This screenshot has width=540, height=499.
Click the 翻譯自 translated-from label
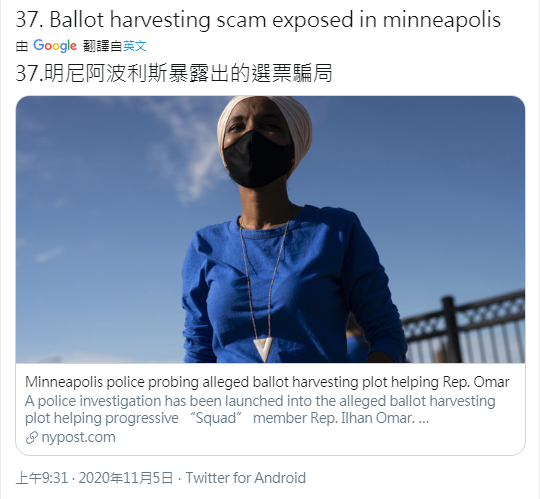[103, 46]
